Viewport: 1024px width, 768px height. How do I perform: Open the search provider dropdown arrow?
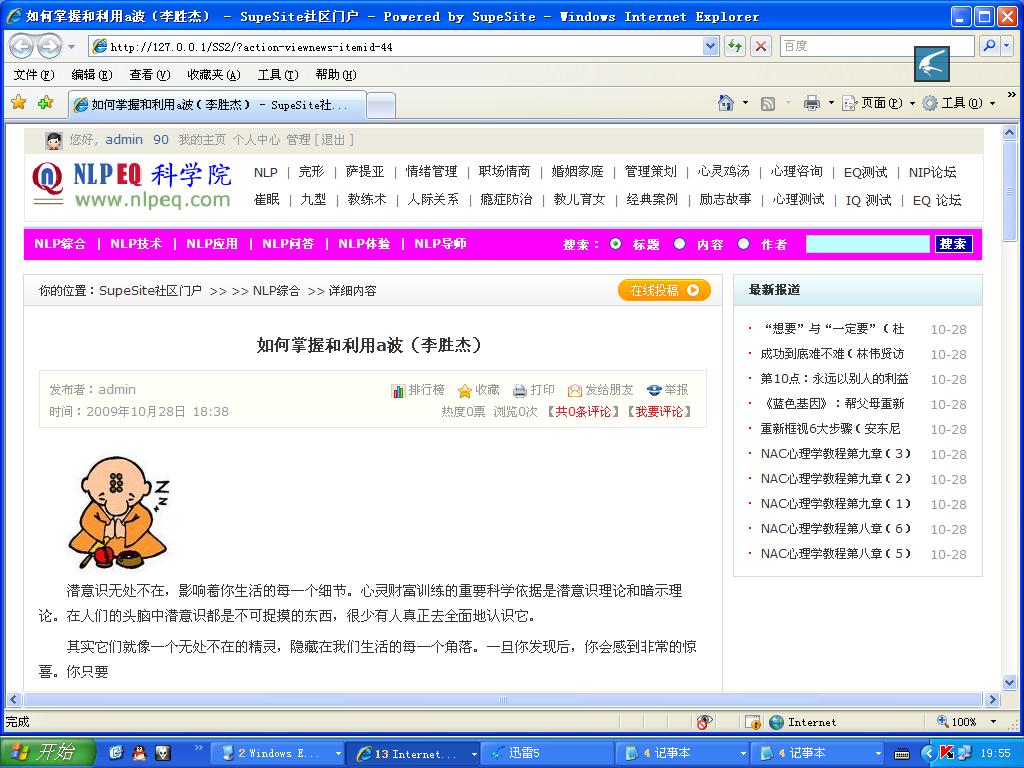point(1006,46)
